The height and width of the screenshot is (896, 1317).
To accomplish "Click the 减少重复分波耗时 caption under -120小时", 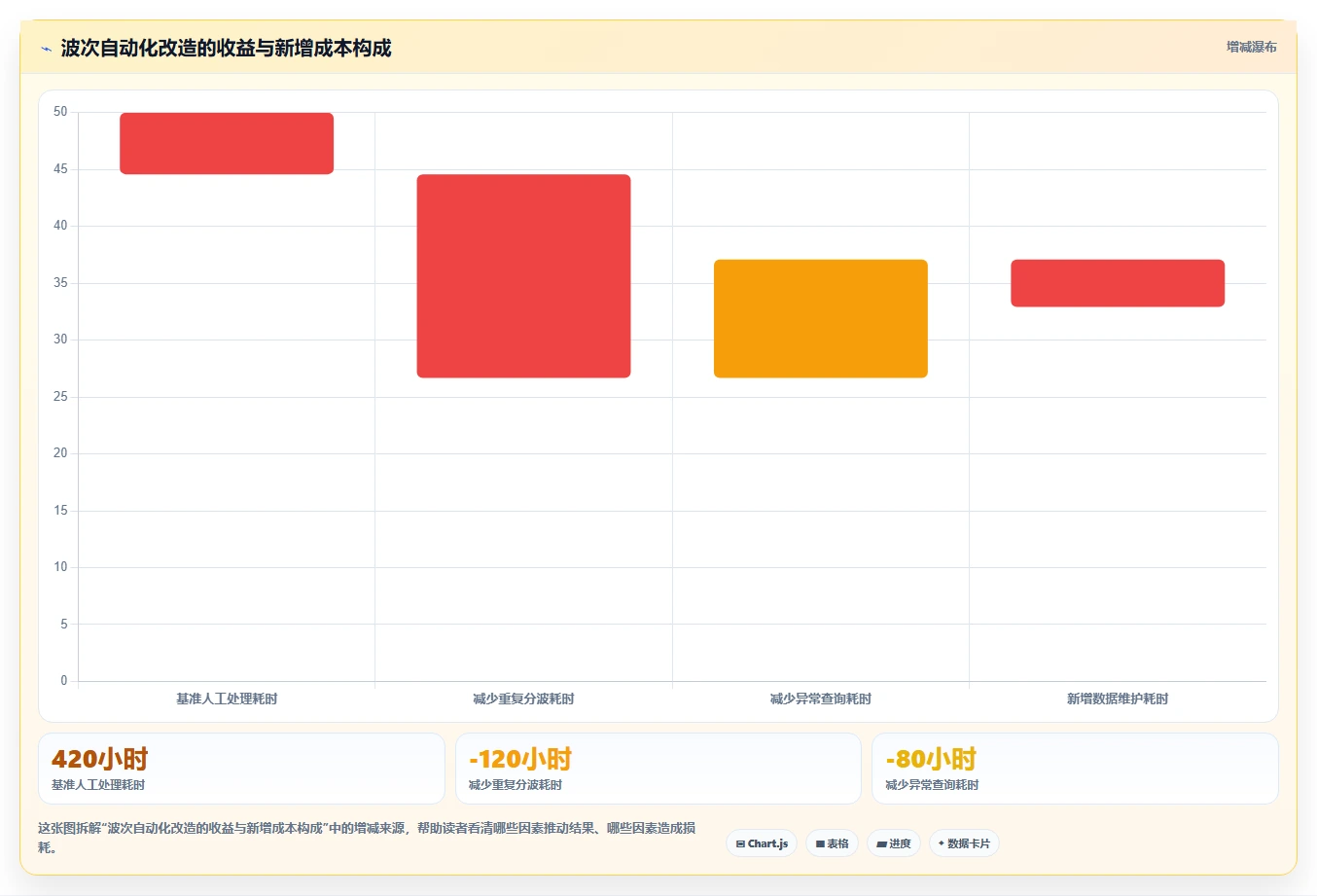I will (x=516, y=785).
